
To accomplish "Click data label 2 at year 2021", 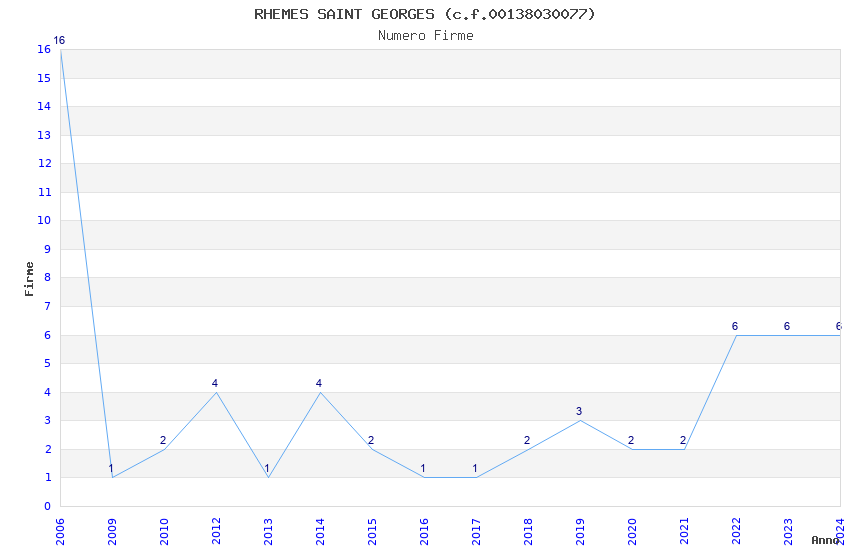I will tap(683, 440).
